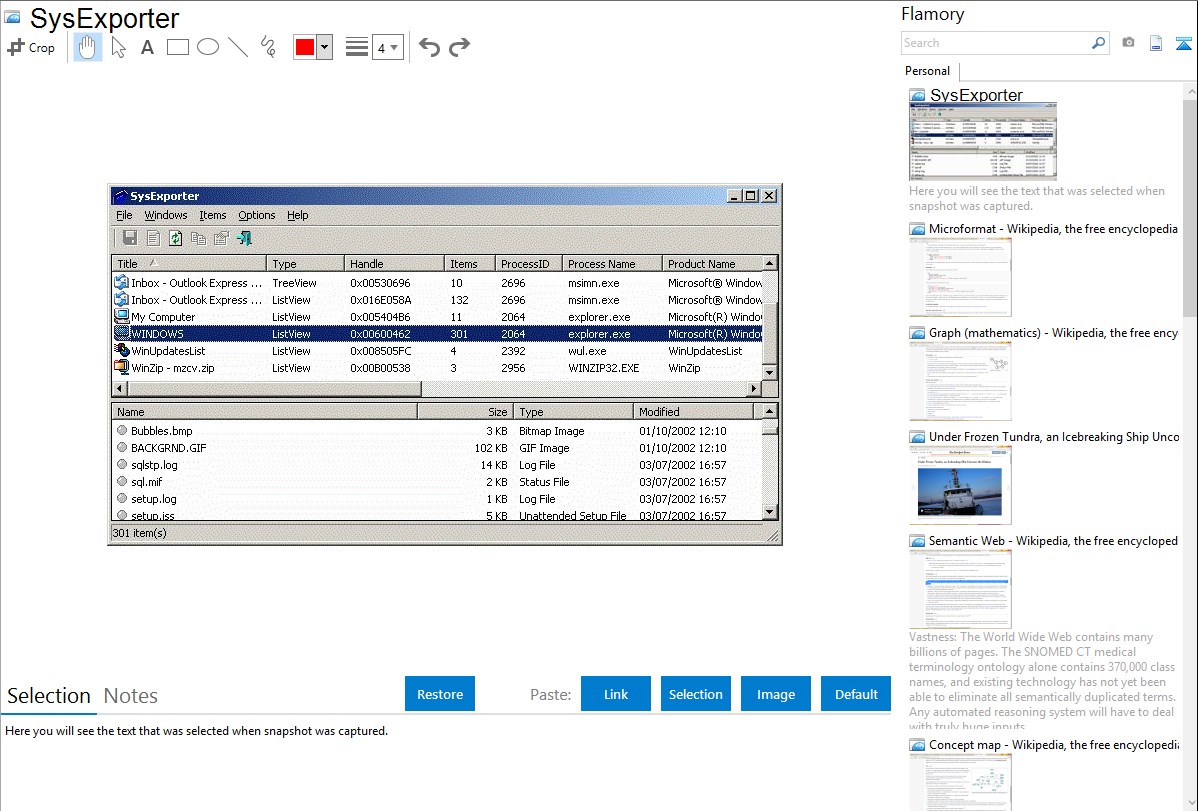Choose the arrow pointer tool
The image size is (1198, 811).
point(118,47)
